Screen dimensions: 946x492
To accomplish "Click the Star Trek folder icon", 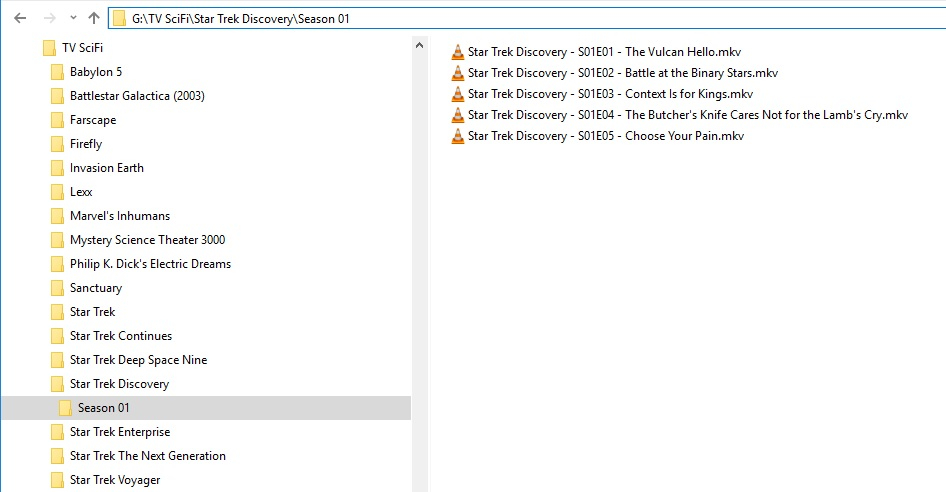I will pos(57,312).
